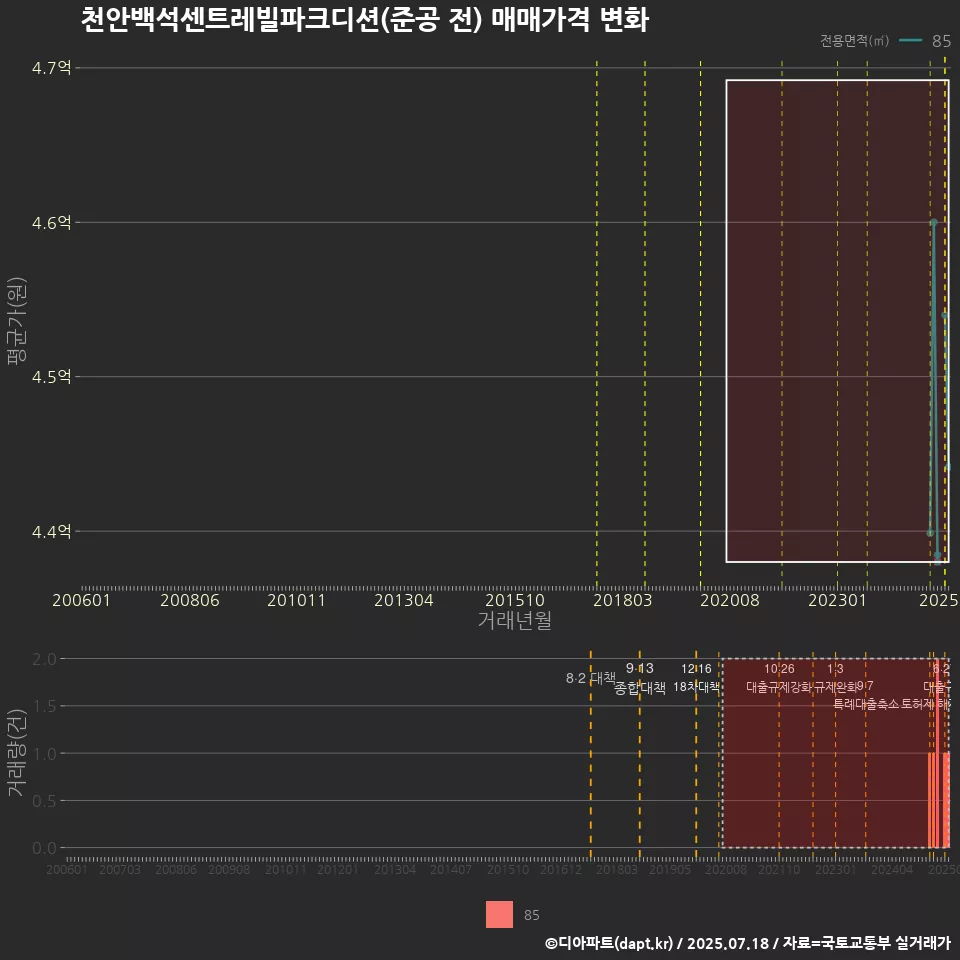Click the 201510 tick on the price chart
This screenshot has height=960, width=960.
[x=515, y=600]
